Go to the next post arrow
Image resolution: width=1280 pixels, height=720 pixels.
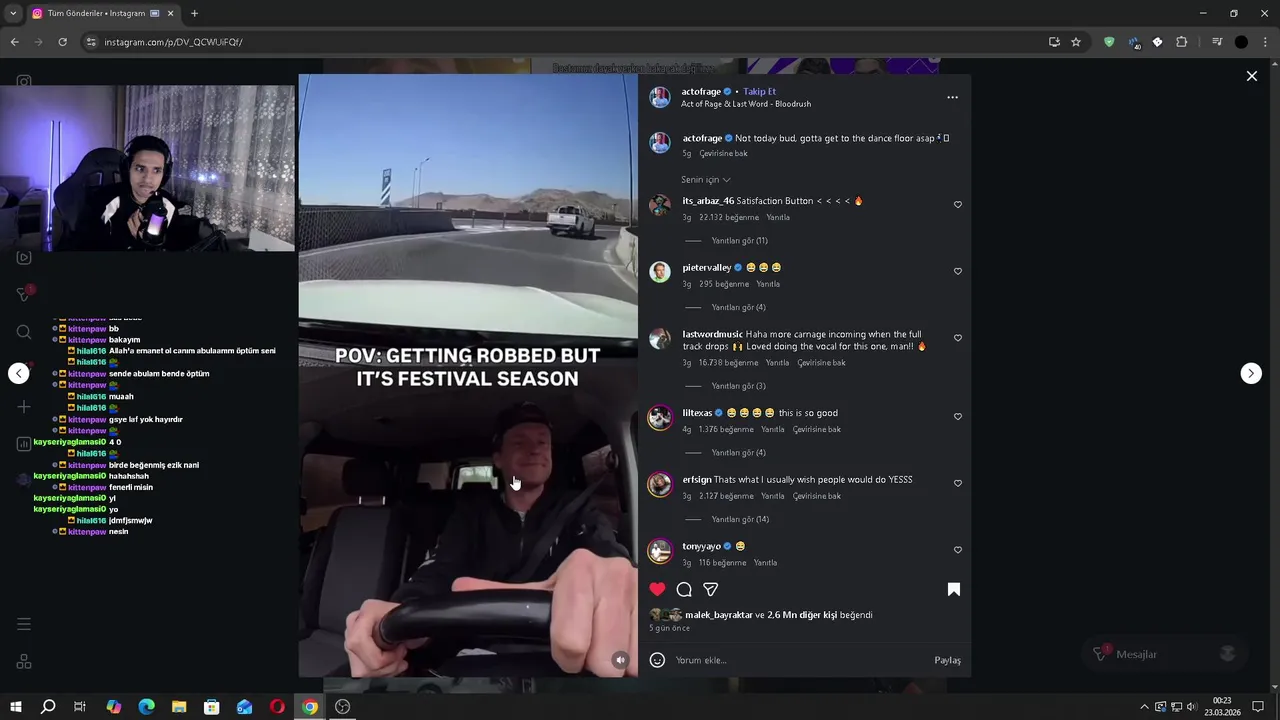coord(1251,373)
